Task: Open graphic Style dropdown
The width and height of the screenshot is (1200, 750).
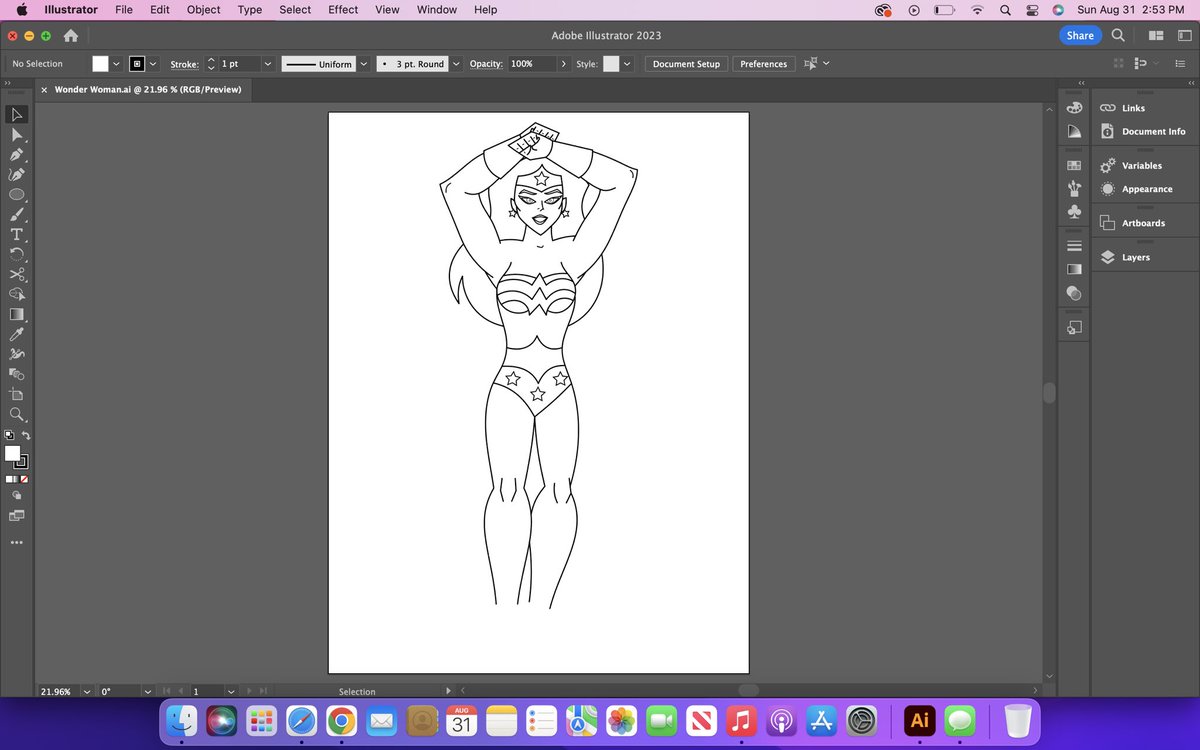Action: [627, 64]
